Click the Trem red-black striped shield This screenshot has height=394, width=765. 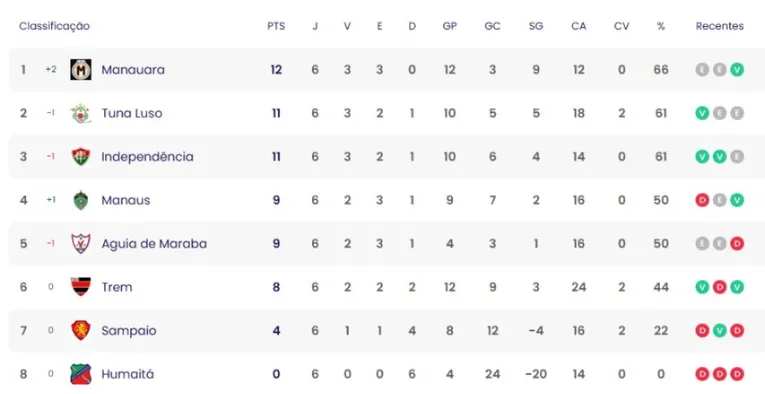81,287
